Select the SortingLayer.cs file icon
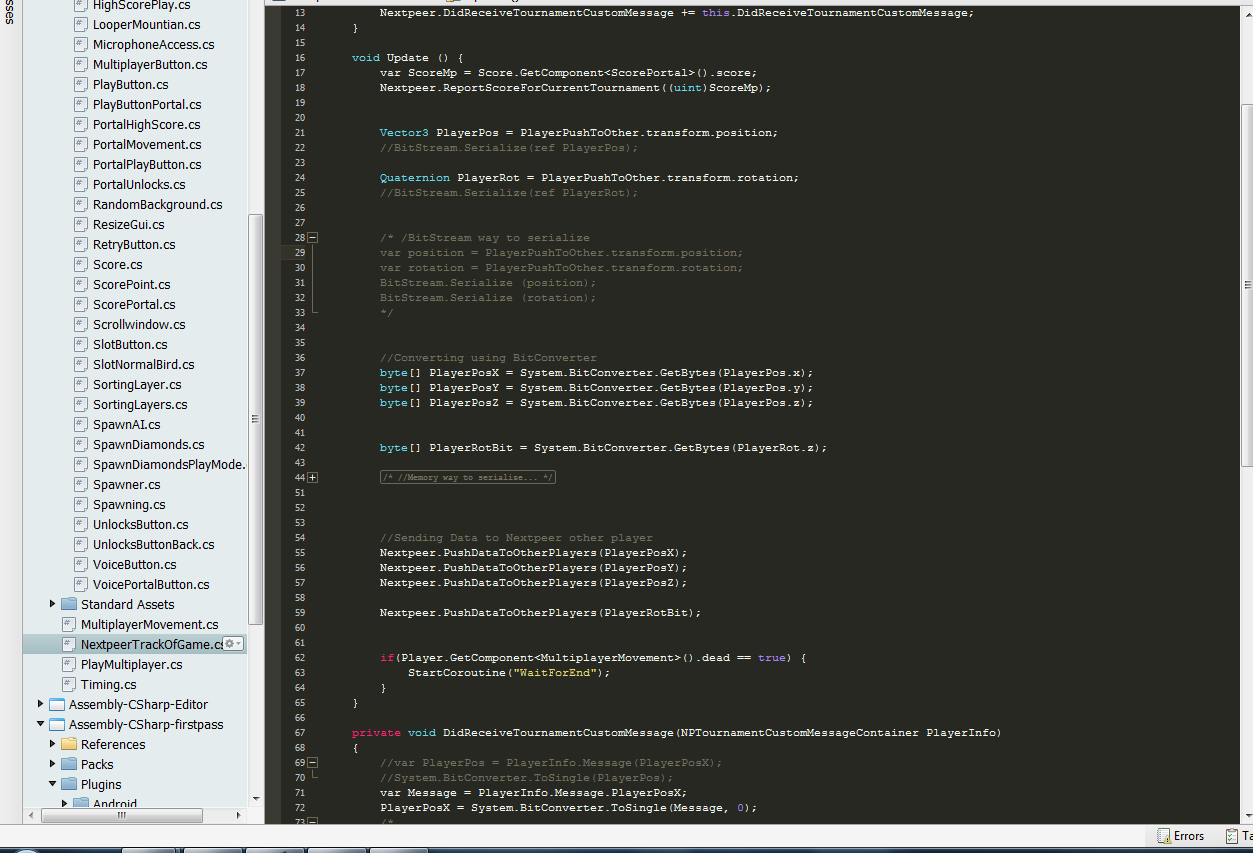 click(81, 385)
